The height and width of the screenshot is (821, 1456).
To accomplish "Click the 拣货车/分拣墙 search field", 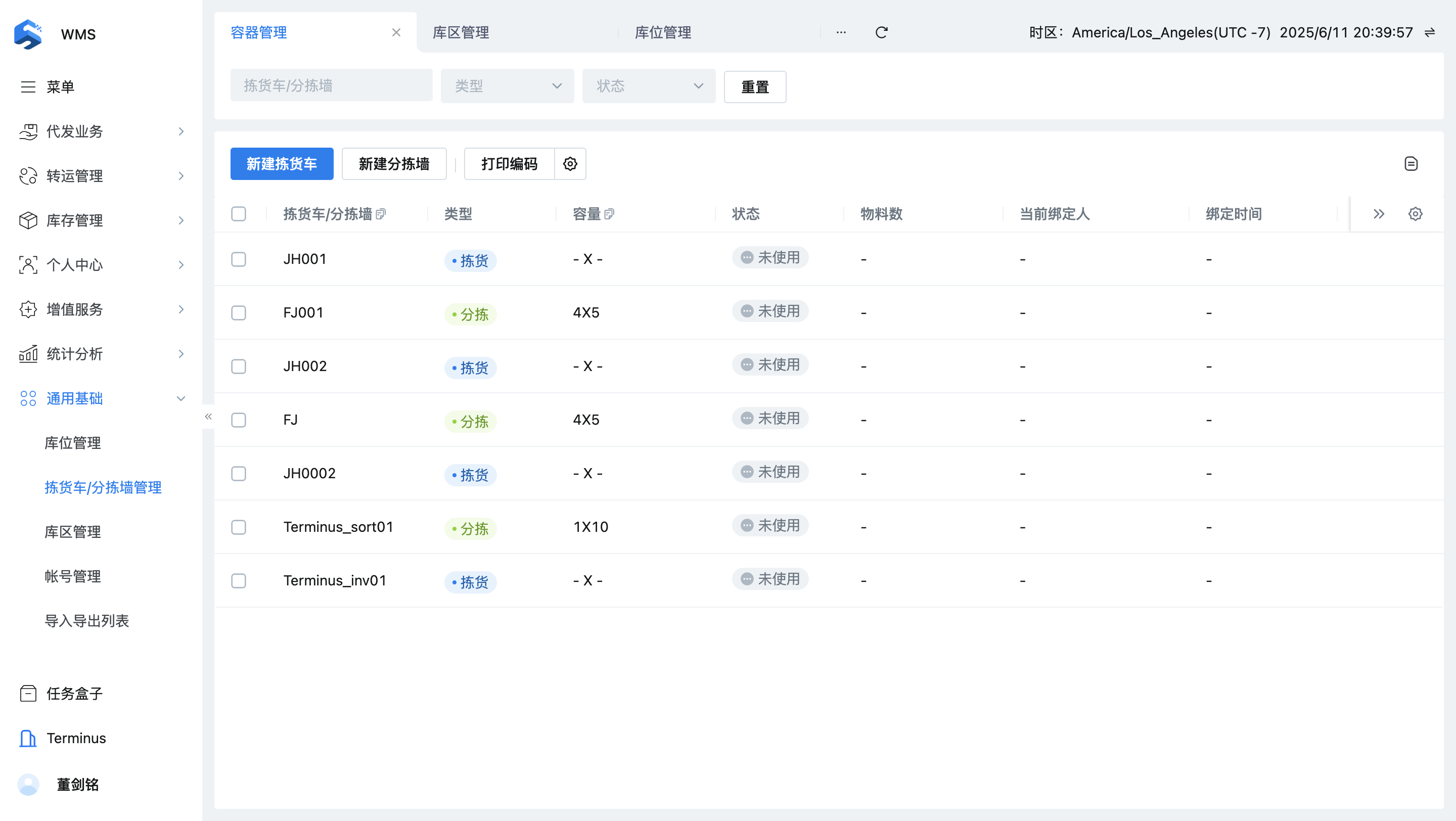I will 331,86.
